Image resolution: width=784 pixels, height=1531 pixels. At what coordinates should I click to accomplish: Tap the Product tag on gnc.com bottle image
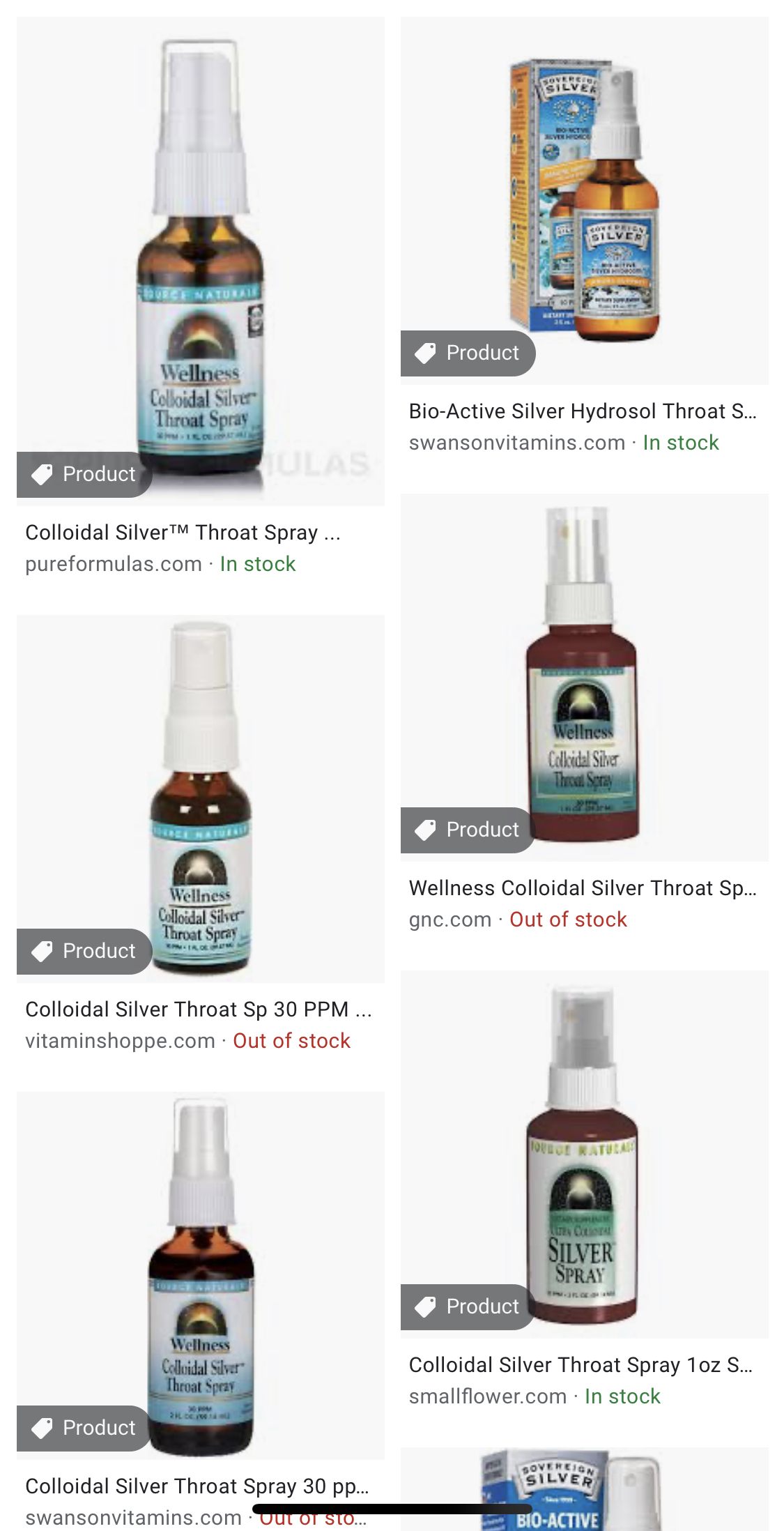tap(468, 830)
